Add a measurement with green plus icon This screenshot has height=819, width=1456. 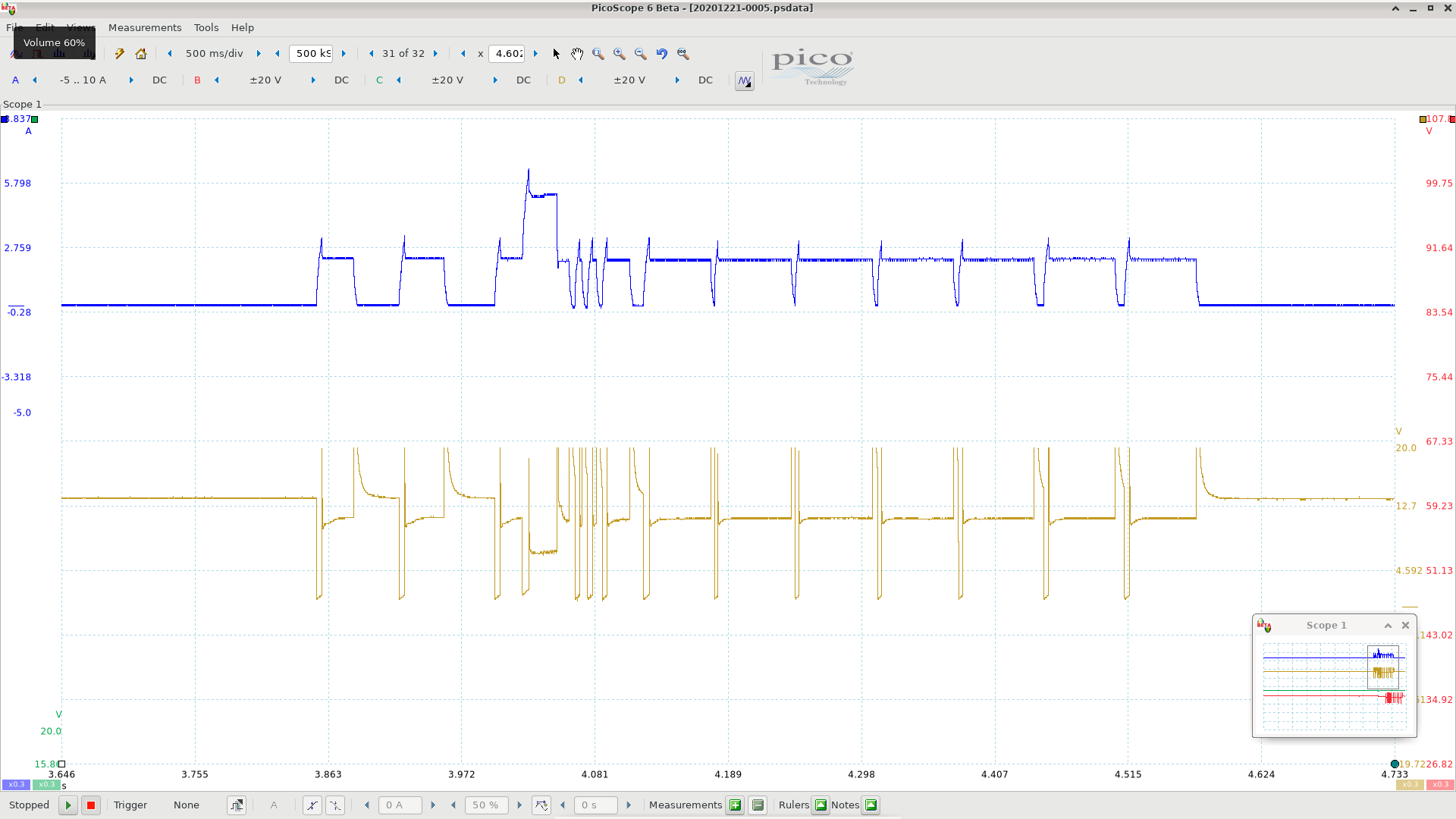pos(735,805)
